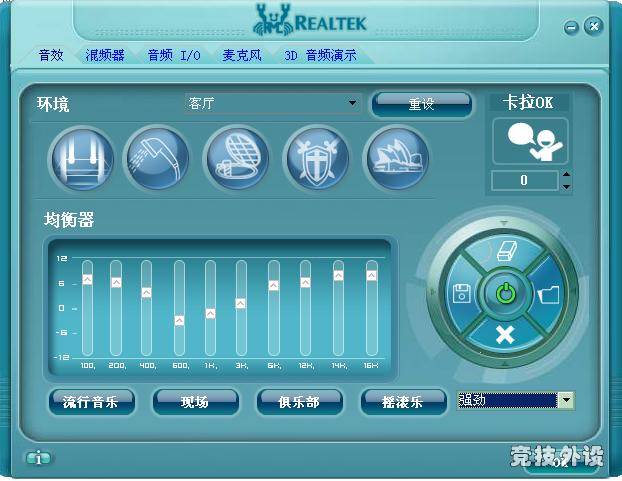Close the Realtek audio manager window
Image resolution: width=622 pixels, height=481 pixels.
(594, 26)
